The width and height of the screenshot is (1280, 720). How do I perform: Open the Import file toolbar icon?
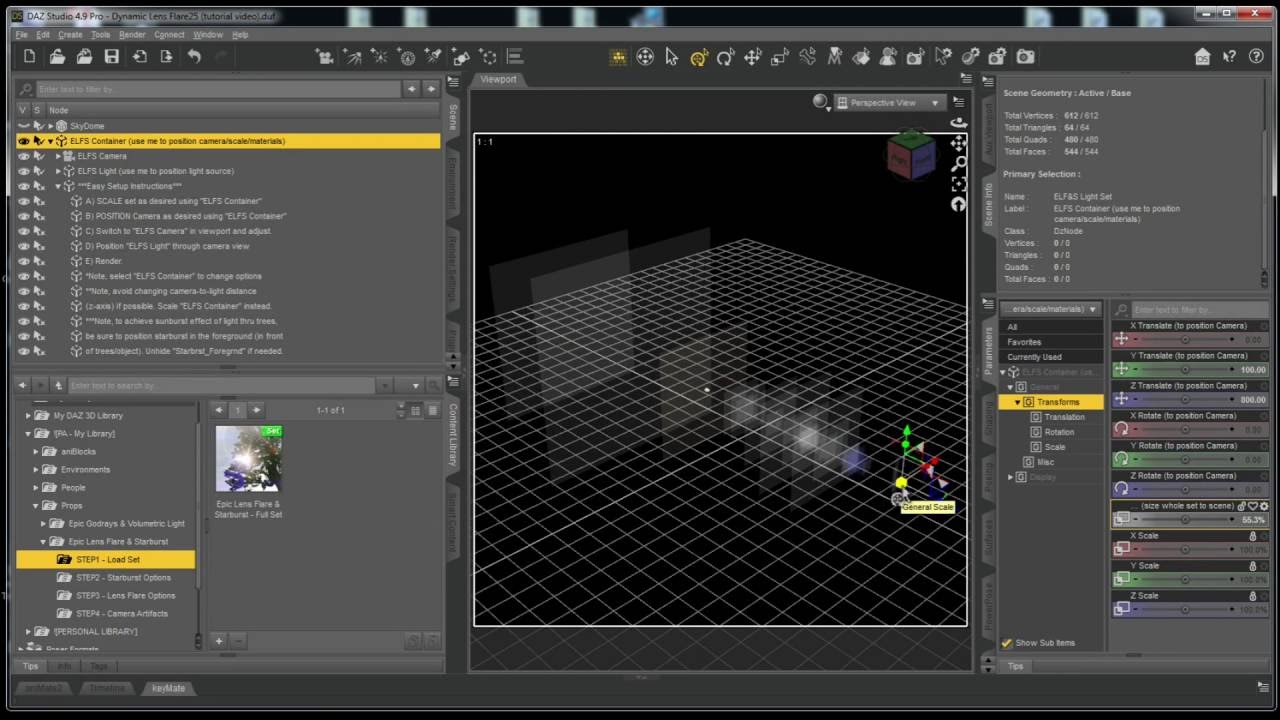139,57
